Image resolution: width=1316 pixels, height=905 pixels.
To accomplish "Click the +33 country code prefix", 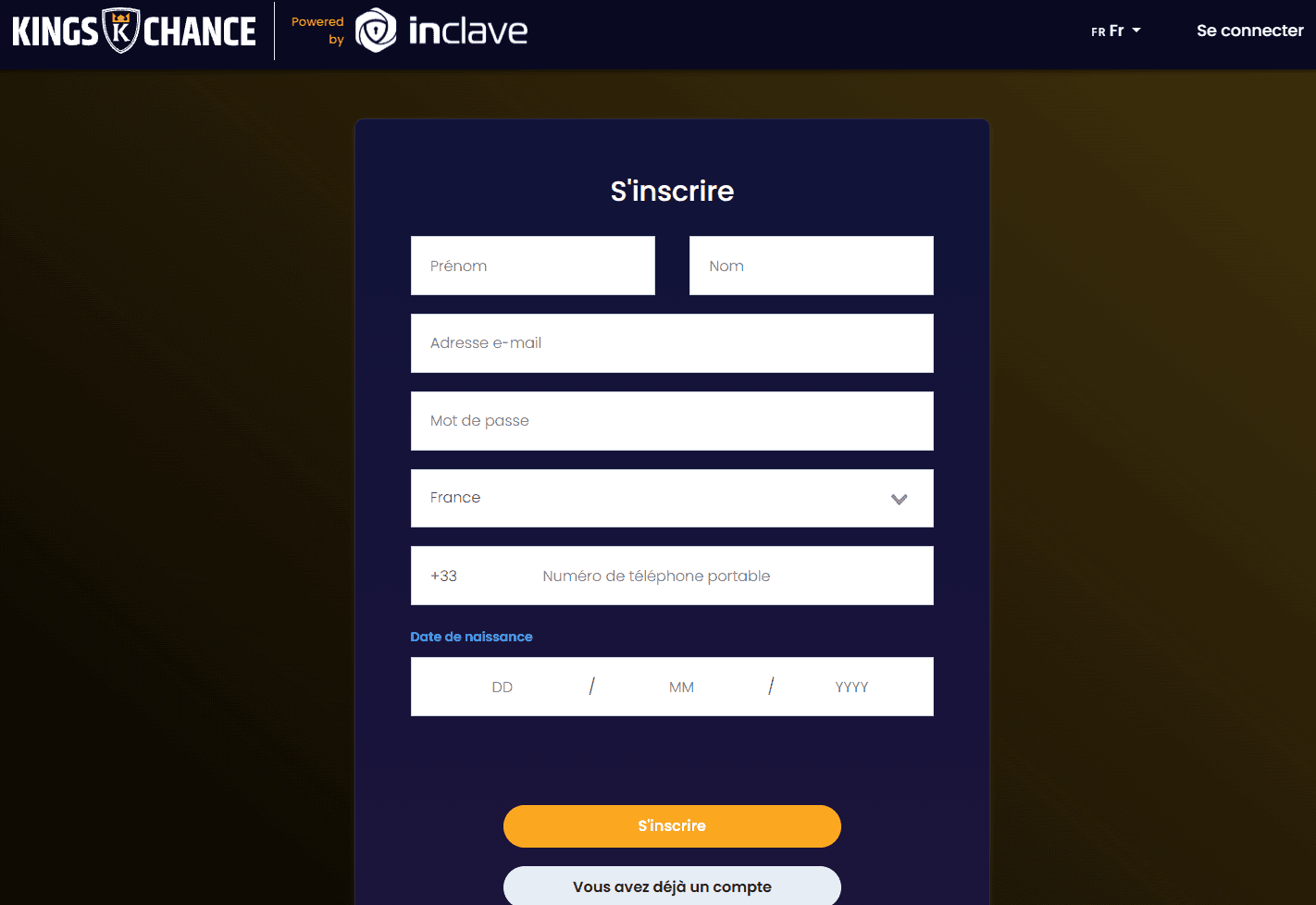I will coord(444,576).
